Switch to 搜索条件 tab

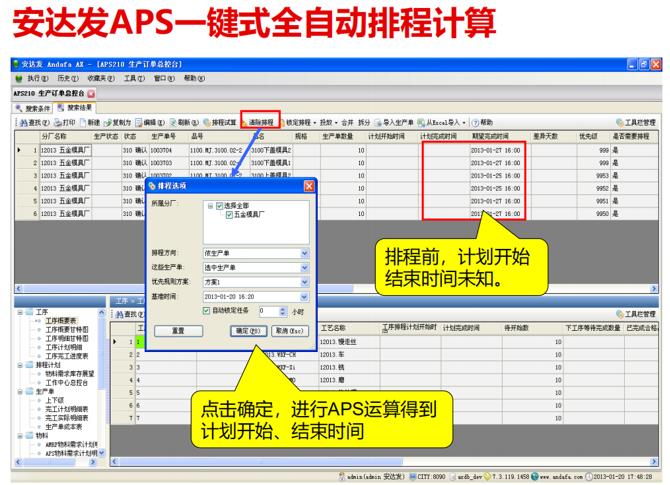click(32, 109)
